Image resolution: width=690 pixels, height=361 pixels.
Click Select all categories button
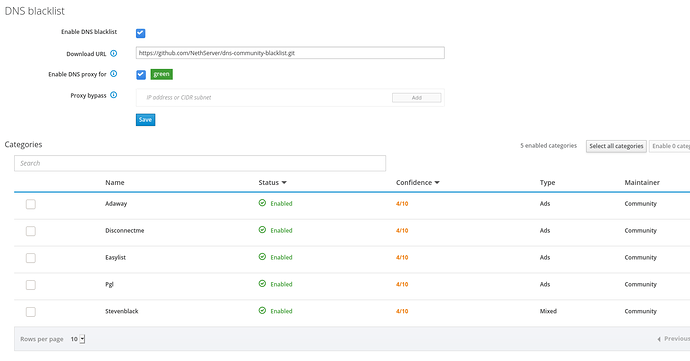tap(616, 146)
